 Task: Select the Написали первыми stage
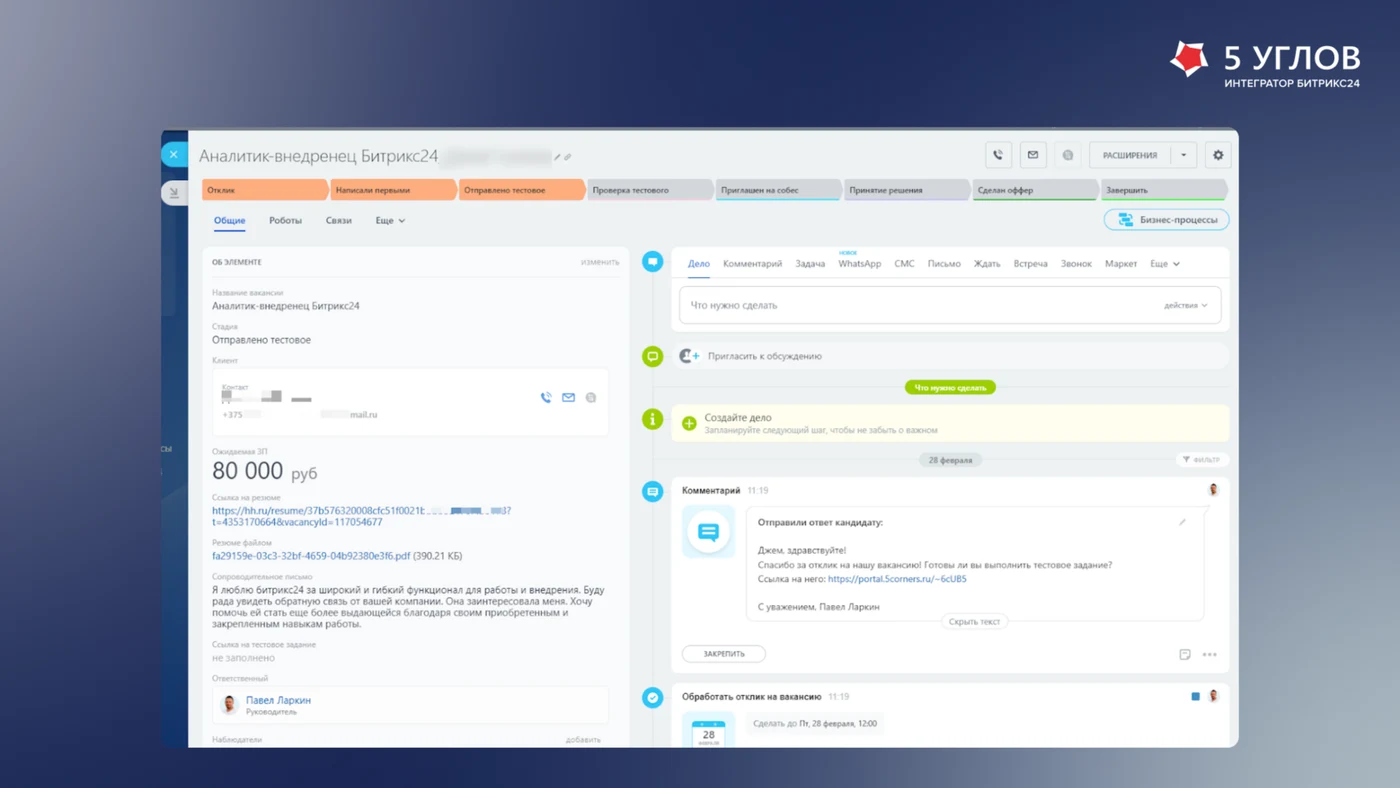[x=393, y=190]
